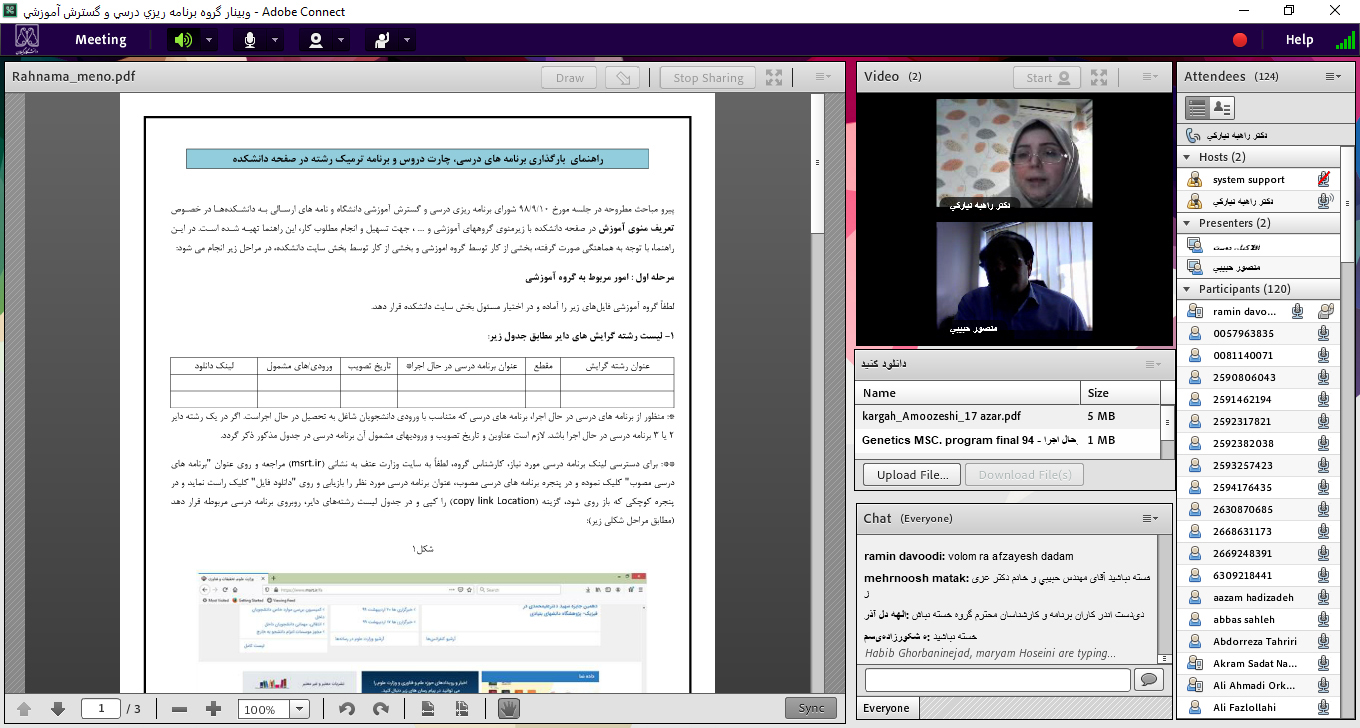Collapse the Hosts (2) group

coord(1187,157)
